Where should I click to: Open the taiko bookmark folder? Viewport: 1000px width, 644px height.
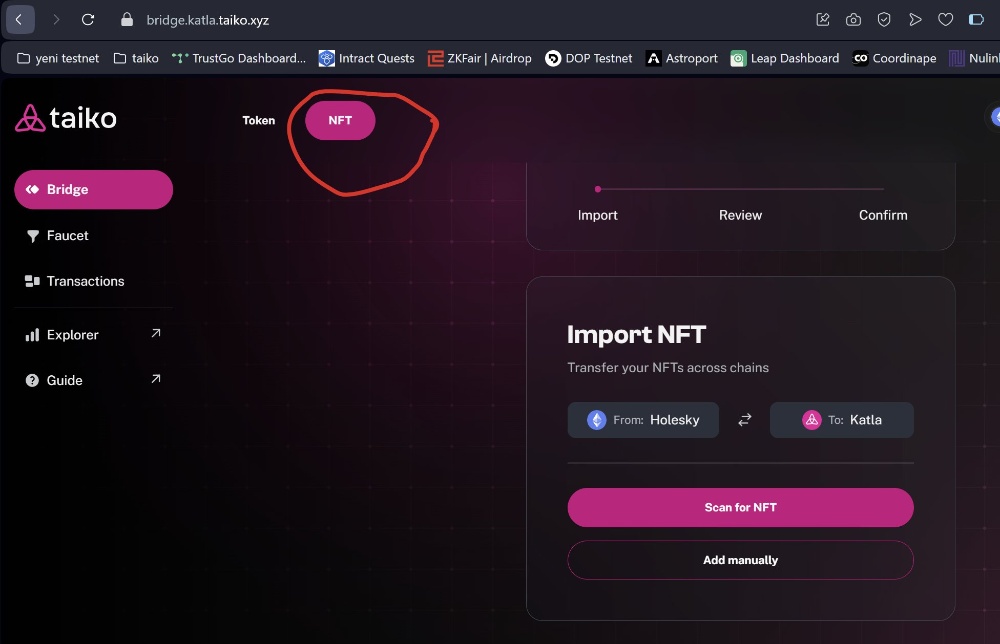pyautogui.click(x=136, y=58)
